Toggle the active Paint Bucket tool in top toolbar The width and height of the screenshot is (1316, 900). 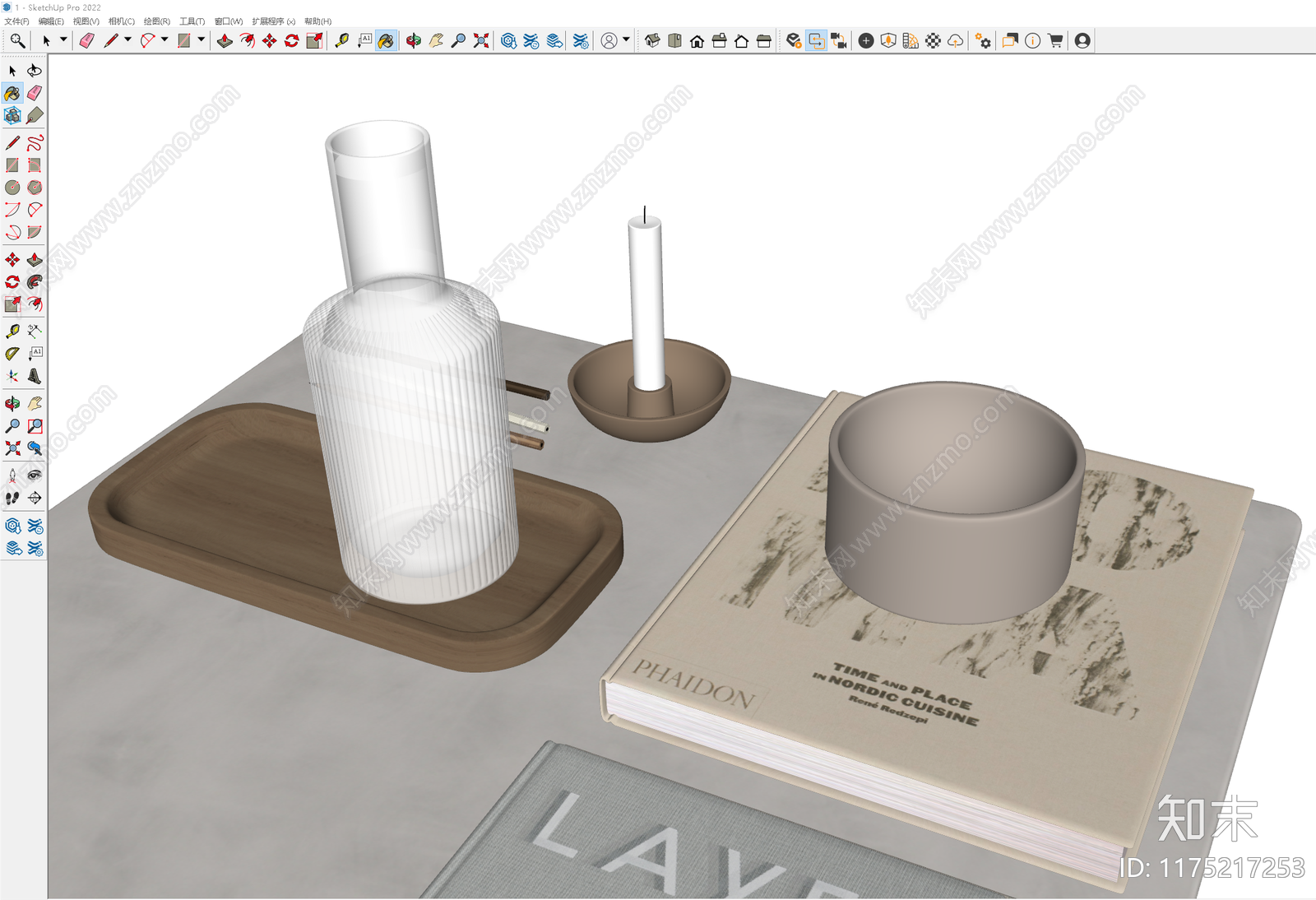pyautogui.click(x=387, y=40)
